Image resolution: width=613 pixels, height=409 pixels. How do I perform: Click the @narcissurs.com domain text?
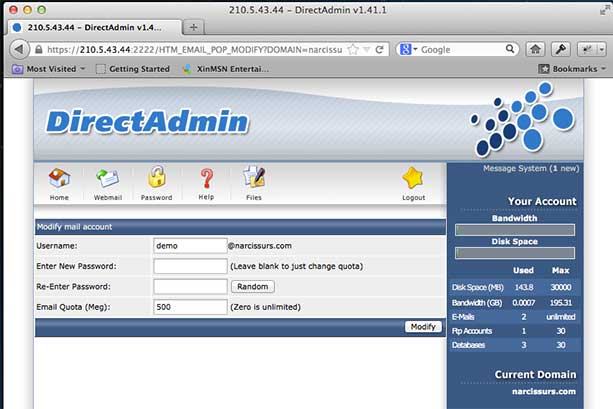pos(260,246)
